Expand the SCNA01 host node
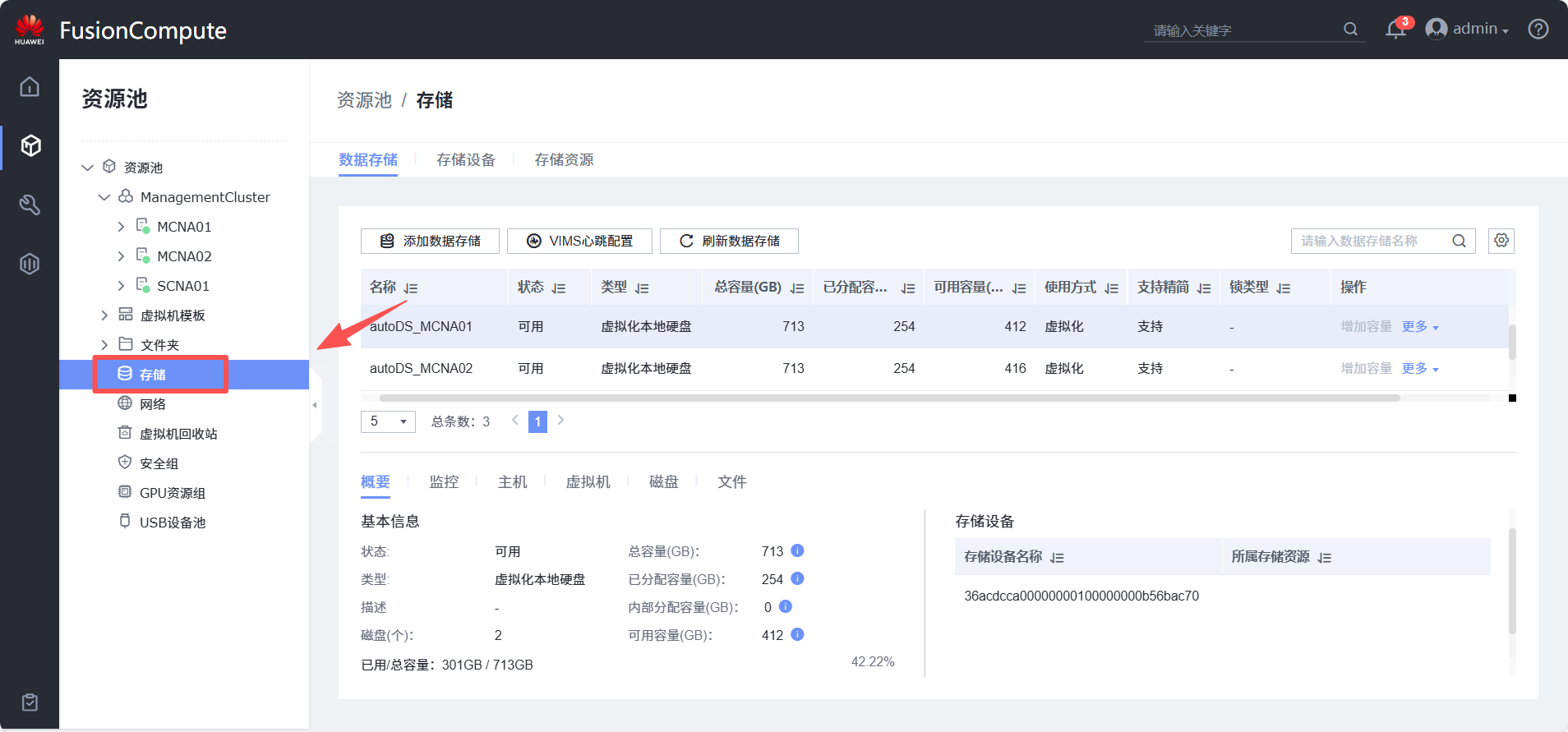The width and height of the screenshot is (1568, 732). point(121,286)
